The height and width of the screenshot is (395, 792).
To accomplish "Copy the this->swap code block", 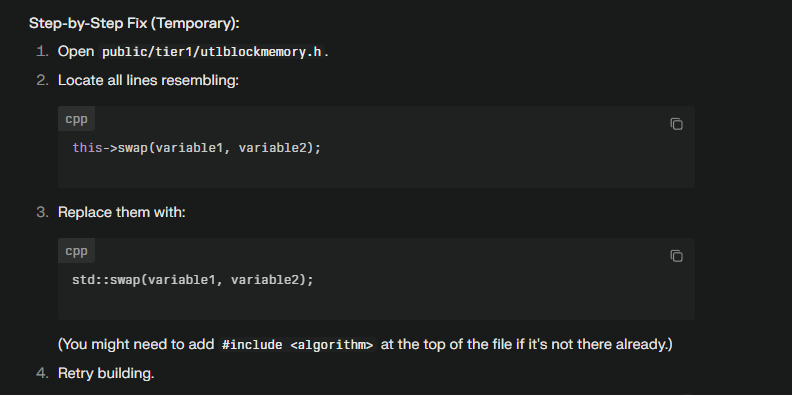I will pos(676,124).
